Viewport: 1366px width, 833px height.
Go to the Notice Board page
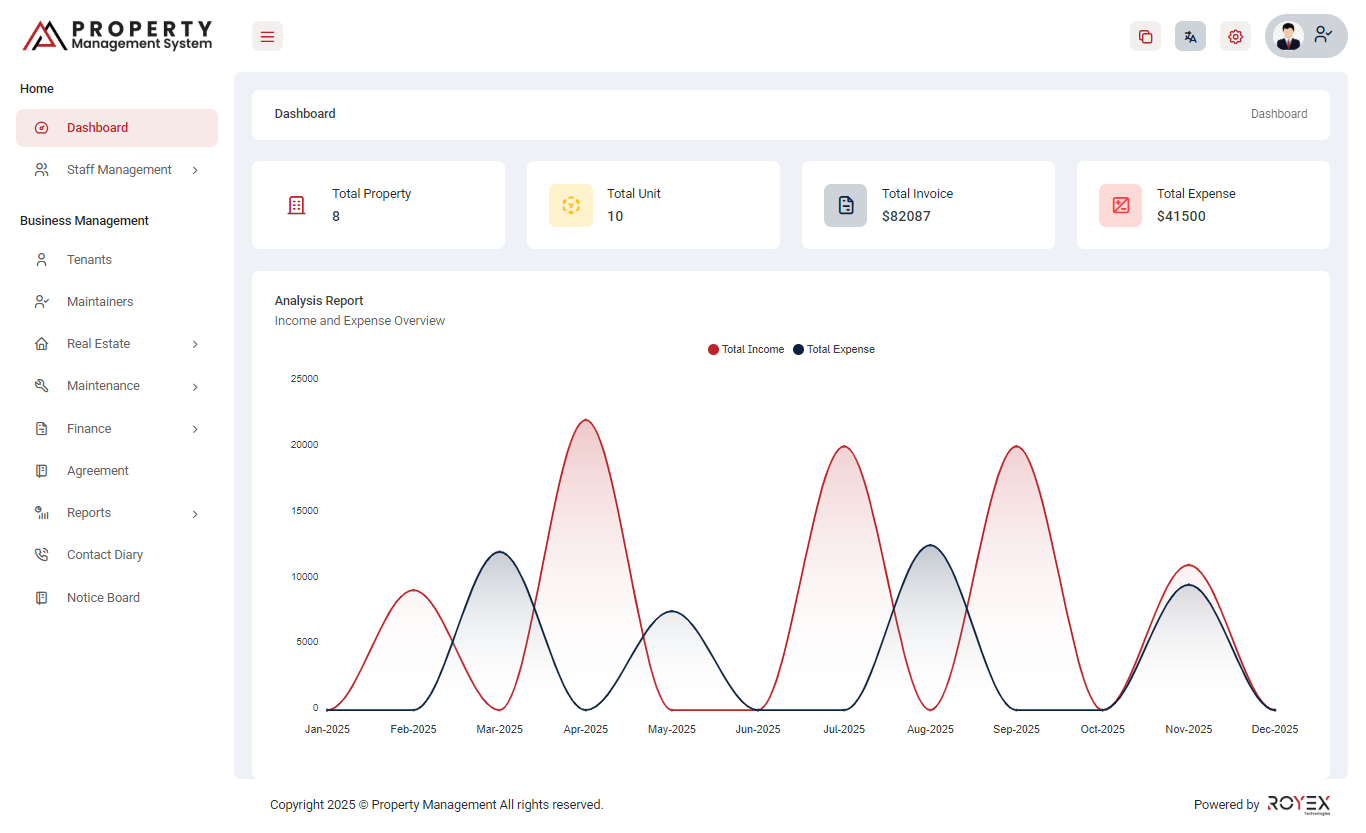point(103,598)
